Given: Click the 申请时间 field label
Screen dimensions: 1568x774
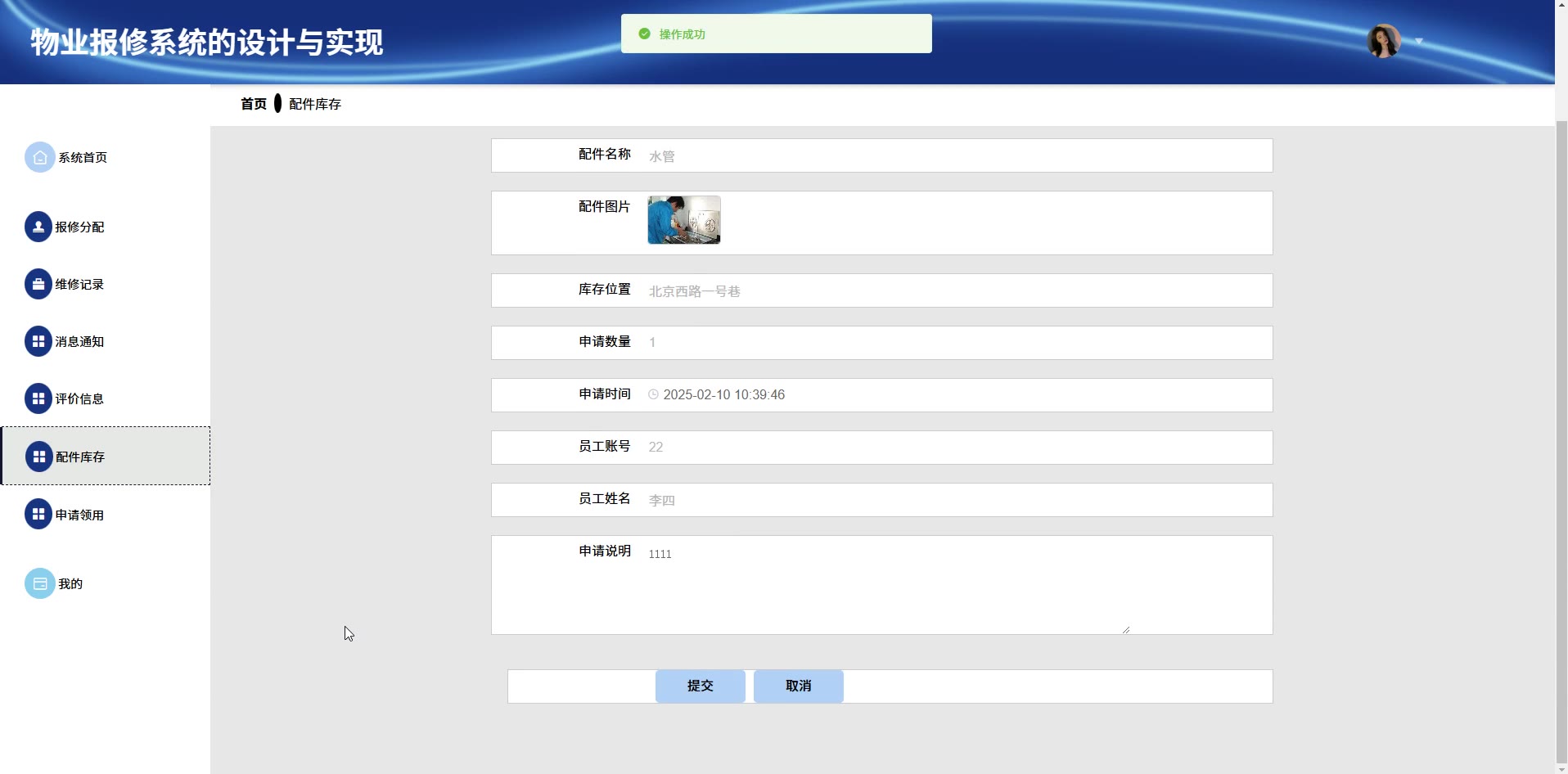Looking at the screenshot, I should (x=605, y=394).
